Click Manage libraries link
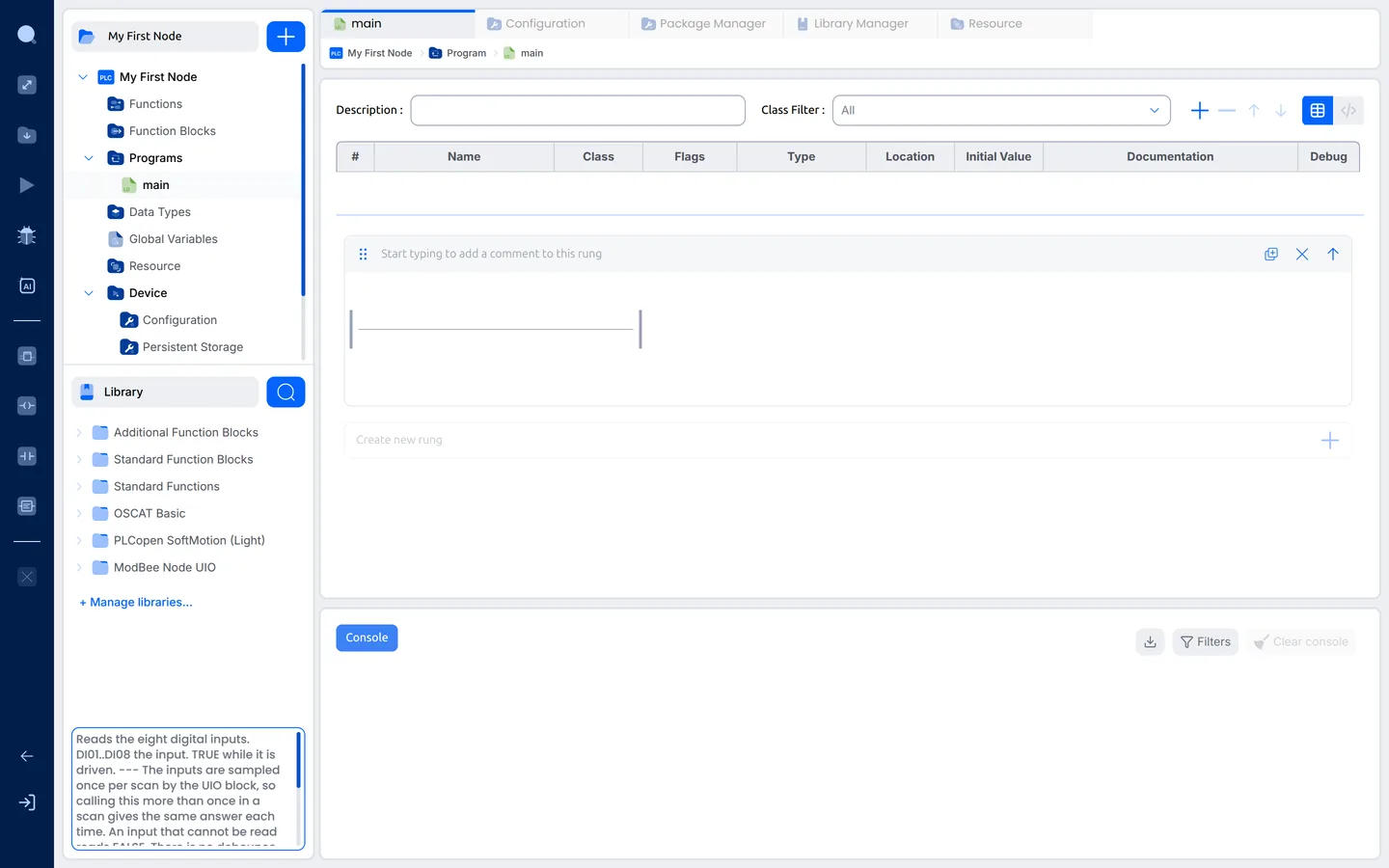This screenshot has width=1389, height=868. (x=136, y=602)
